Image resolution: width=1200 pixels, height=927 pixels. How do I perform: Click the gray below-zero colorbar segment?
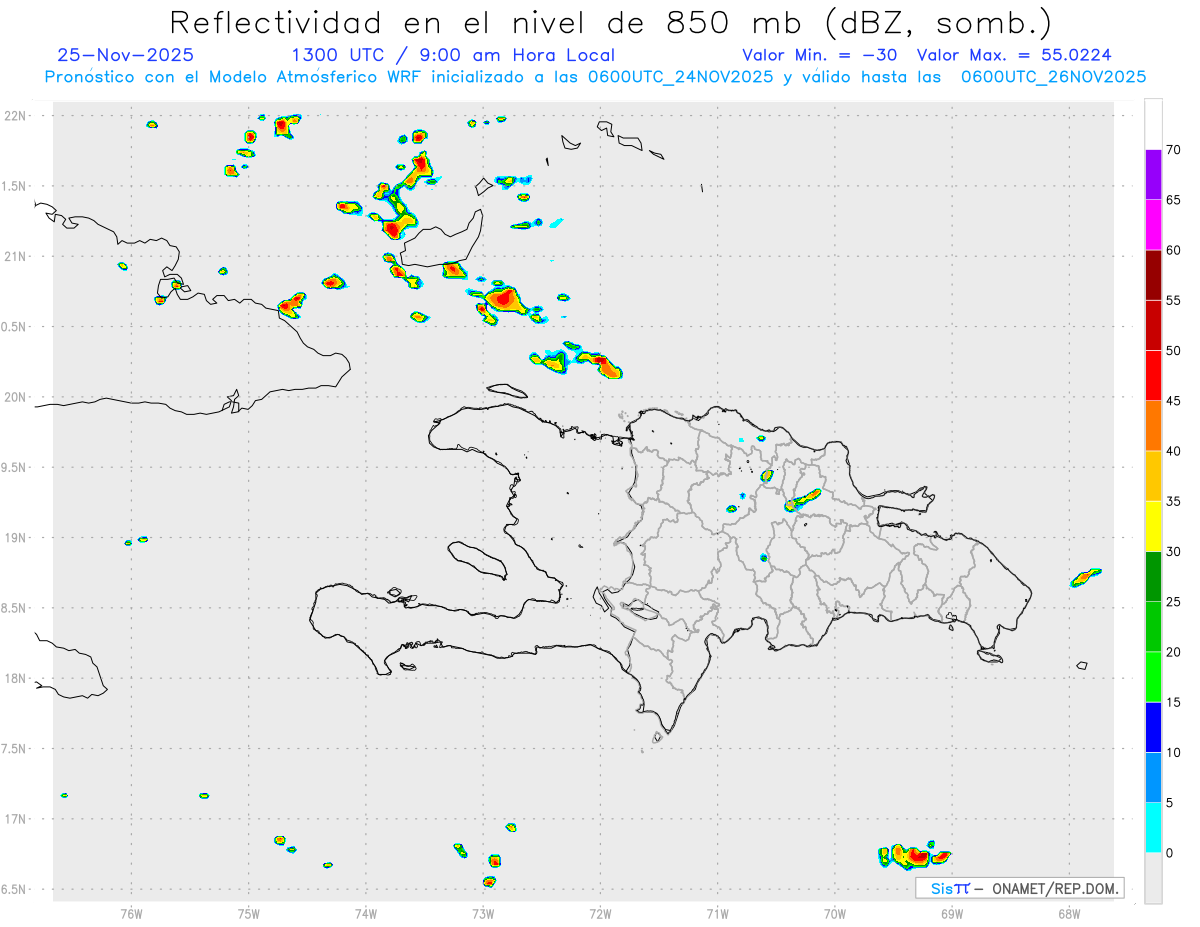pos(1153,878)
